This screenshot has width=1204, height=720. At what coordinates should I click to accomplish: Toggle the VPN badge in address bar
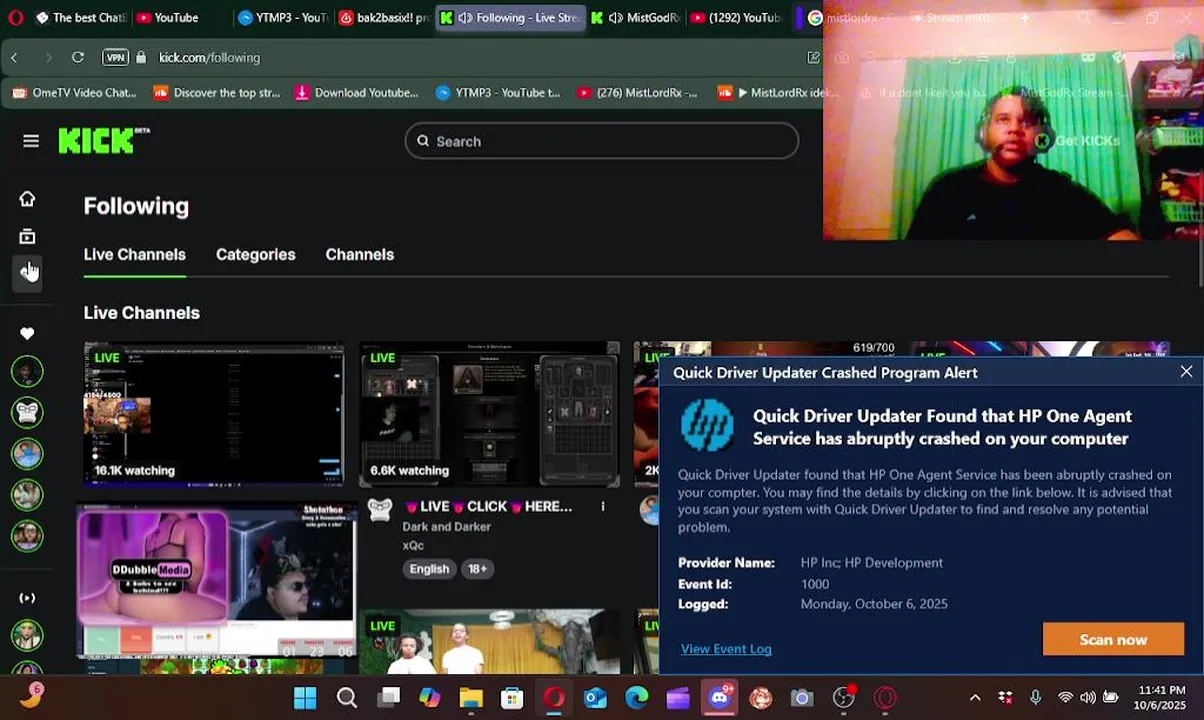coord(115,57)
